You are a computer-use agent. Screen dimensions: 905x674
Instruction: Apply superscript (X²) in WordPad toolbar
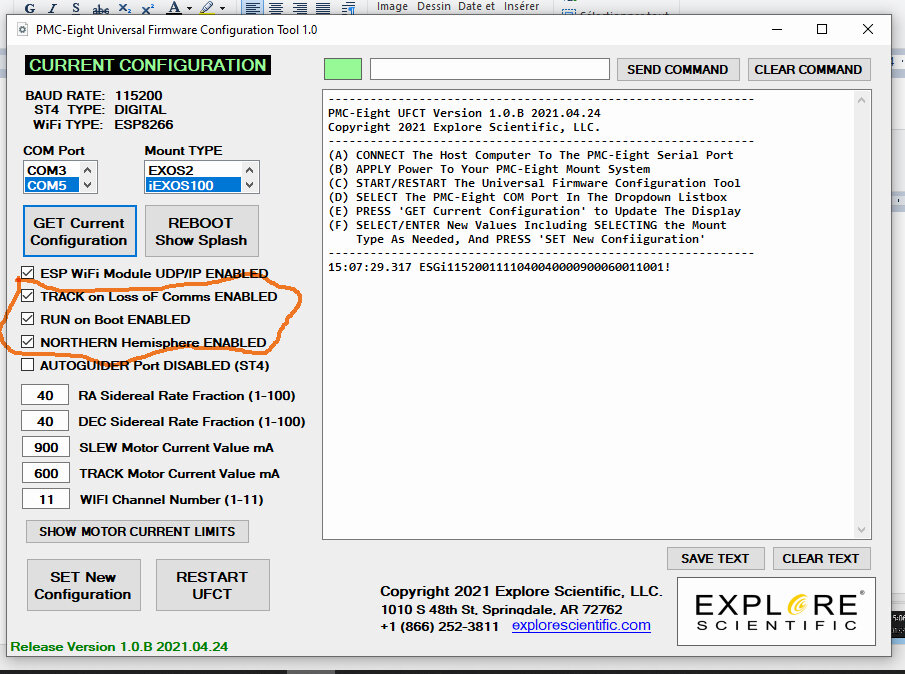pyautogui.click(x=148, y=8)
